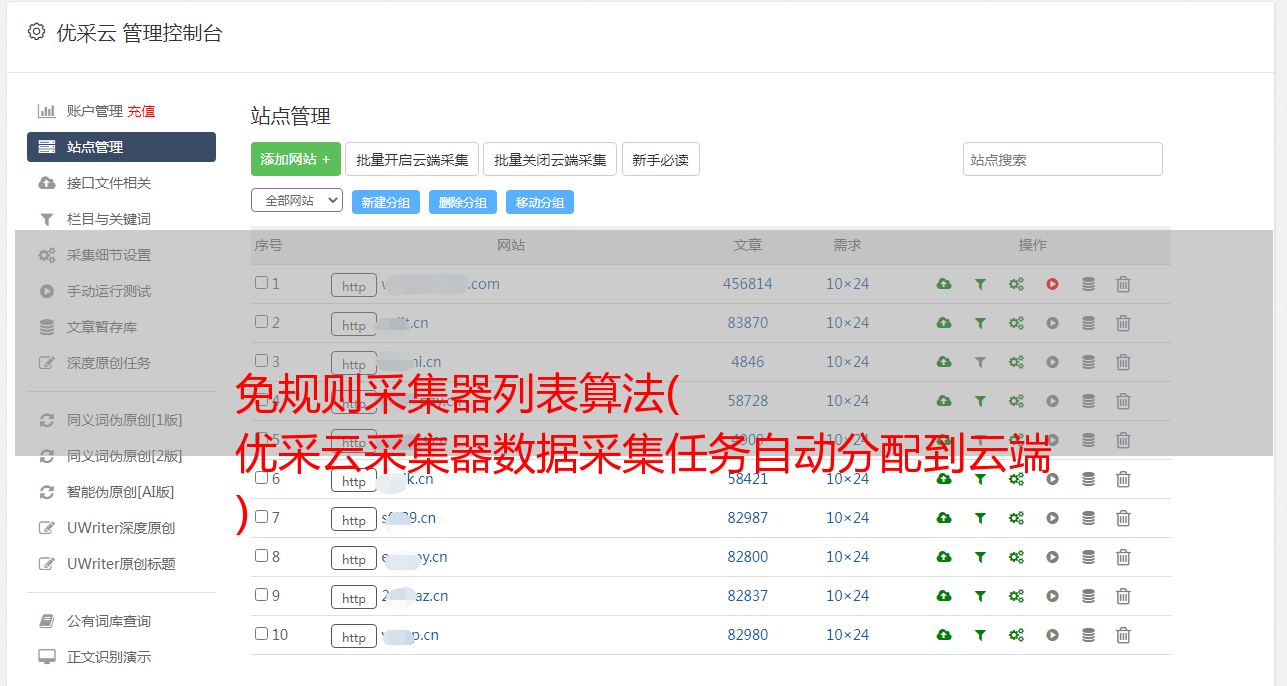The height and width of the screenshot is (686, 1287).
Task: Click the 新建分组 button
Action: (x=386, y=202)
